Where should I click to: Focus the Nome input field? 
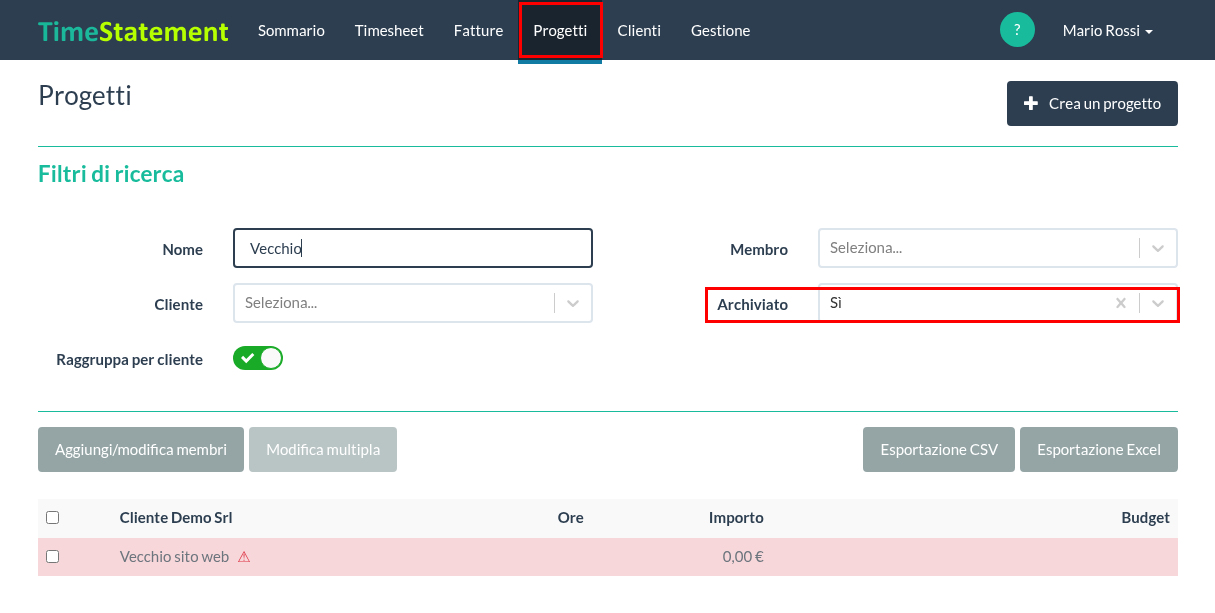pyautogui.click(x=413, y=248)
